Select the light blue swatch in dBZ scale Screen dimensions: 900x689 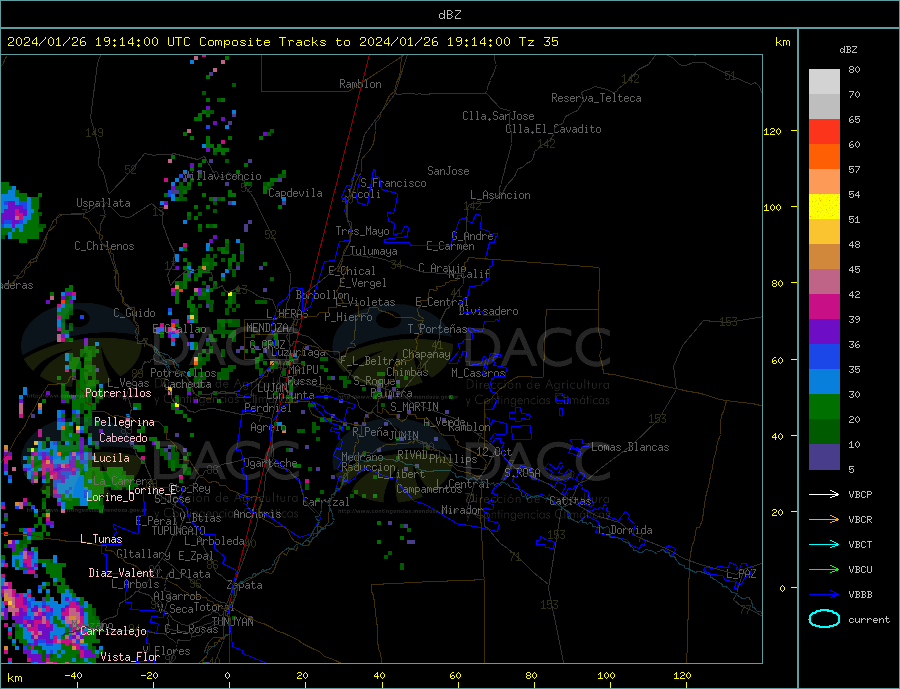(x=824, y=382)
